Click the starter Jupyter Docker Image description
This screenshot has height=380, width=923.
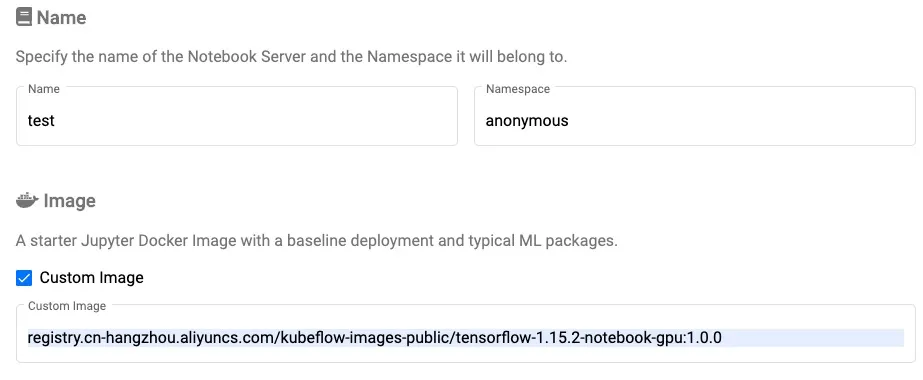pos(317,241)
